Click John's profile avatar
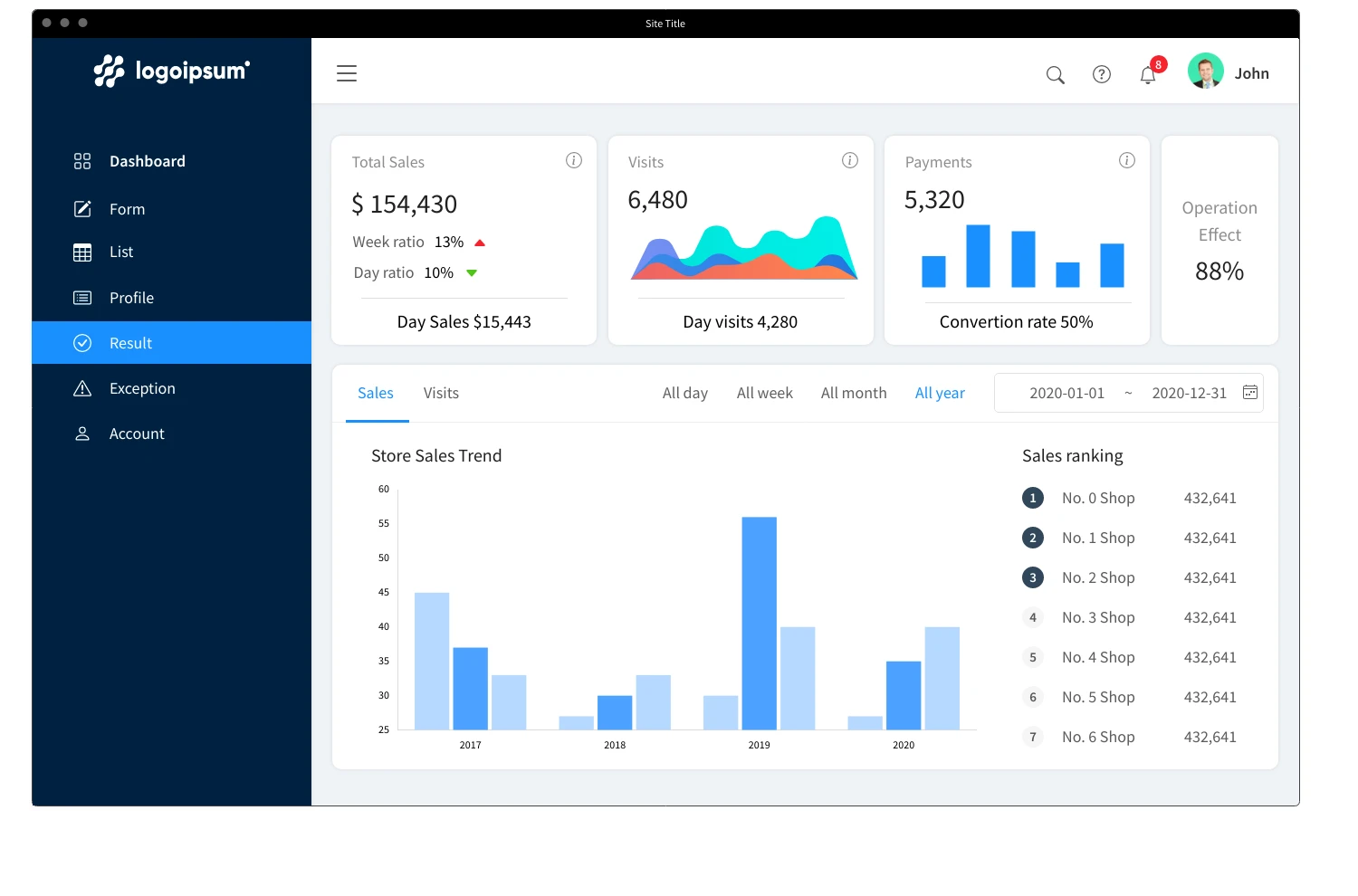The height and width of the screenshot is (896, 1358). pos(1205,71)
